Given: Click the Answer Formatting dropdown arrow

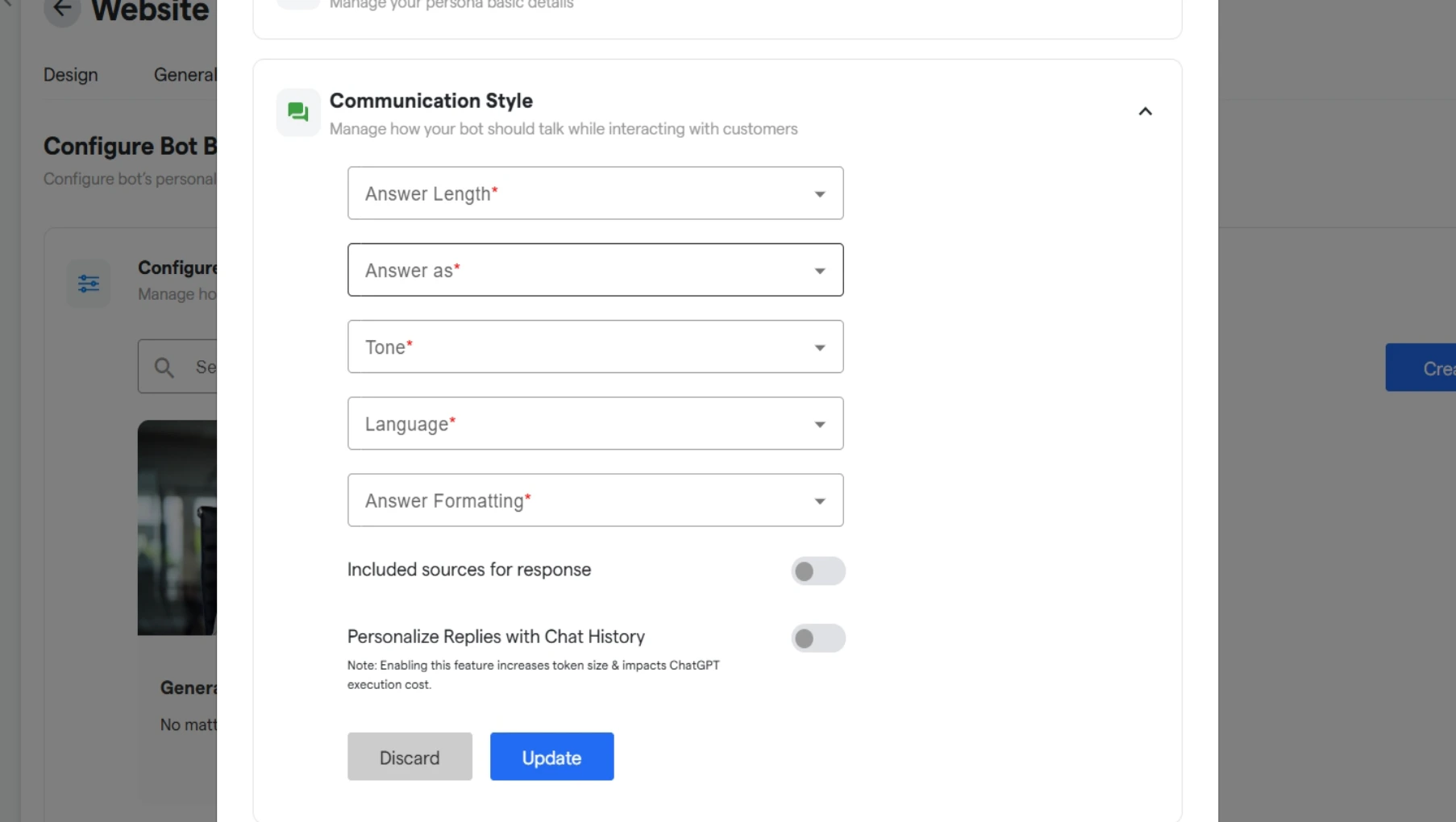Looking at the screenshot, I should tap(819, 501).
